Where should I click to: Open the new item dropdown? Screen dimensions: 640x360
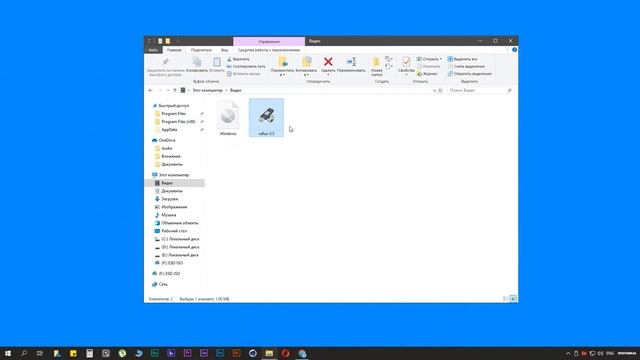tap(389, 59)
